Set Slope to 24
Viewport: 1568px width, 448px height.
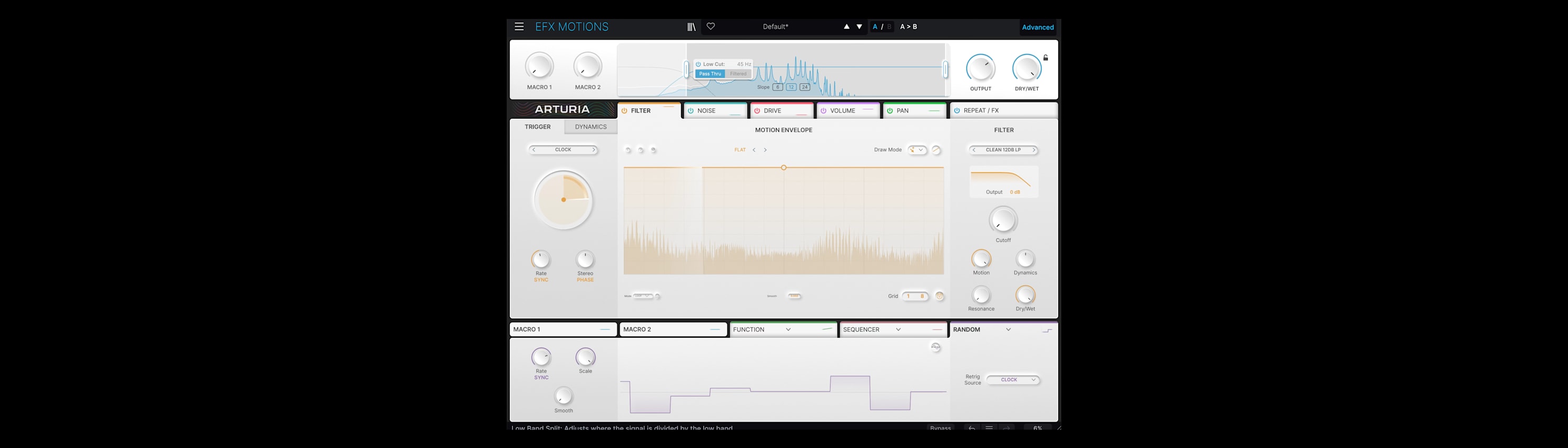[804, 87]
